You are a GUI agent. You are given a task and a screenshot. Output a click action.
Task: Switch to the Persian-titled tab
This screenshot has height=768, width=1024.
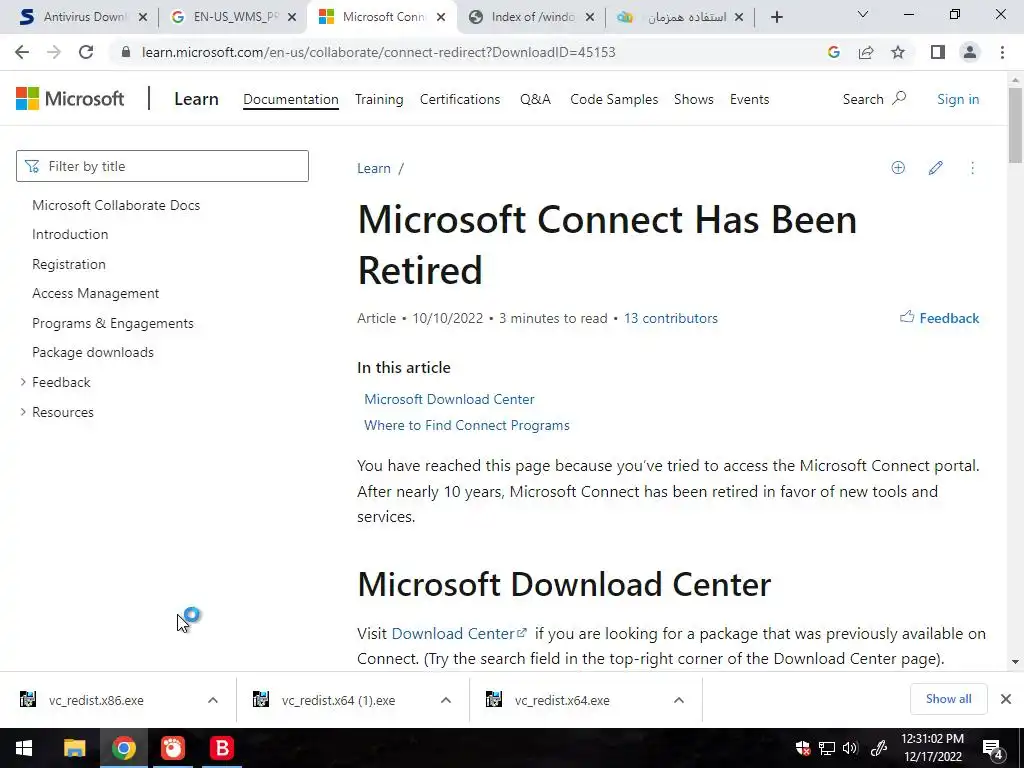coord(679,17)
